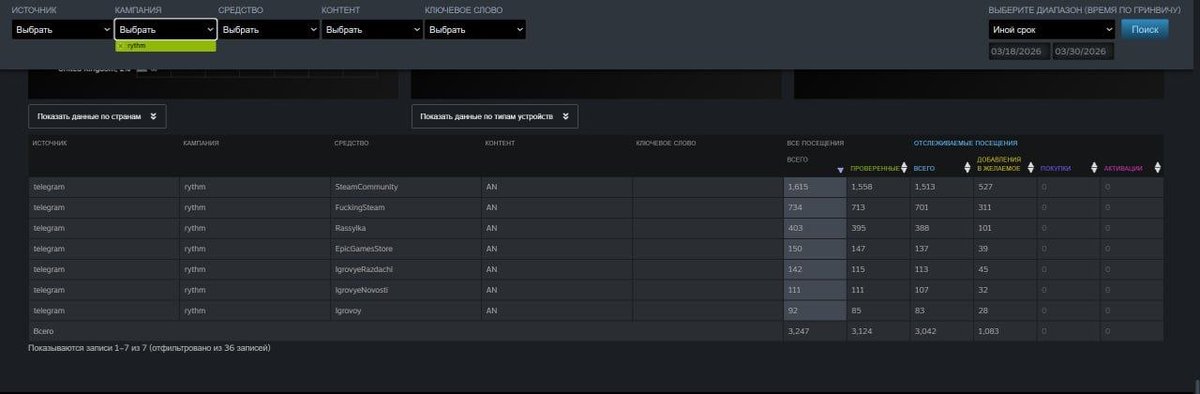
Task: Sort tracked visits Всего column arrows
Action: click(968, 168)
